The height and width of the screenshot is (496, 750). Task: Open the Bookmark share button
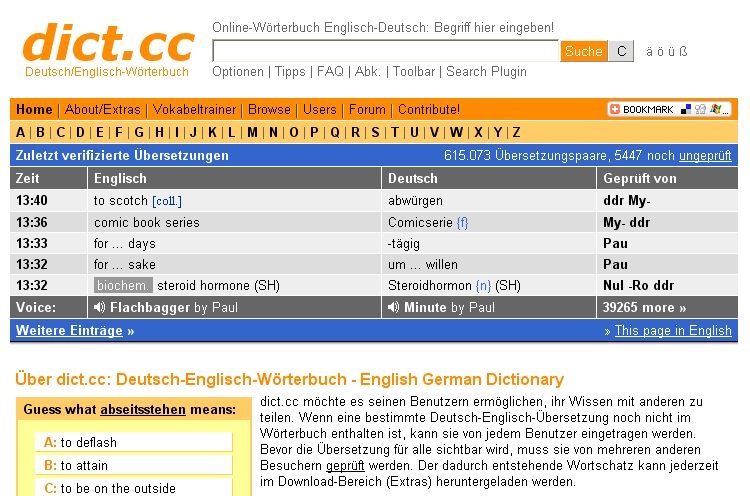tap(669, 109)
